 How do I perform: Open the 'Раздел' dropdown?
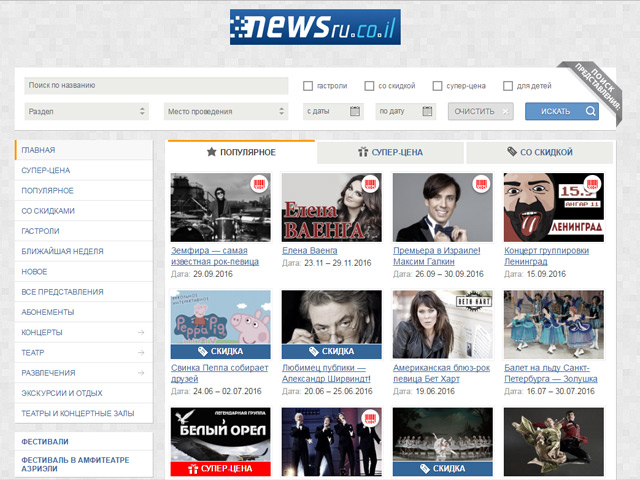click(87, 111)
